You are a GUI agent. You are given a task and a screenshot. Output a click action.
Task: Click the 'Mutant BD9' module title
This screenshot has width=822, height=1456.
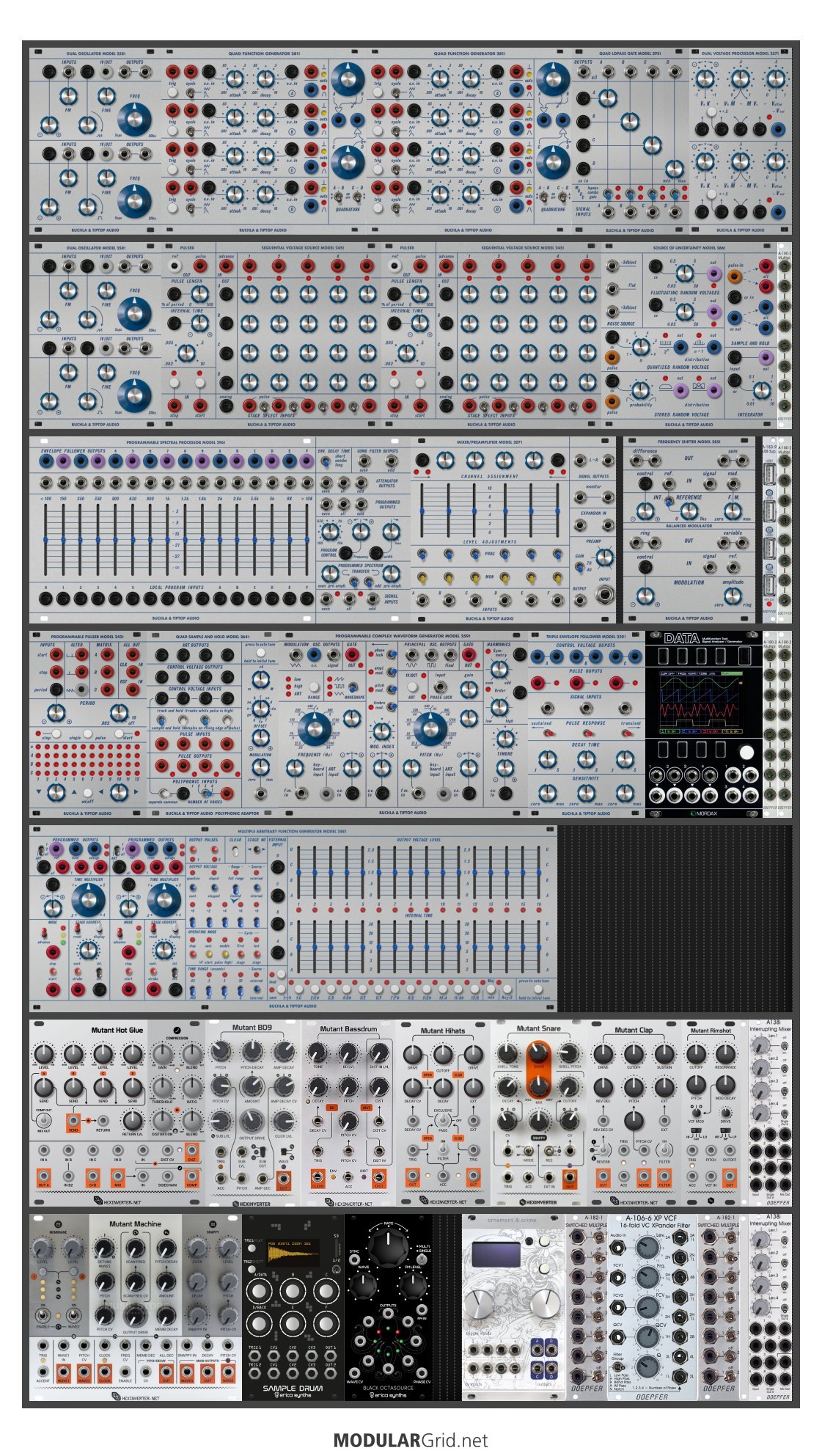(x=252, y=1028)
